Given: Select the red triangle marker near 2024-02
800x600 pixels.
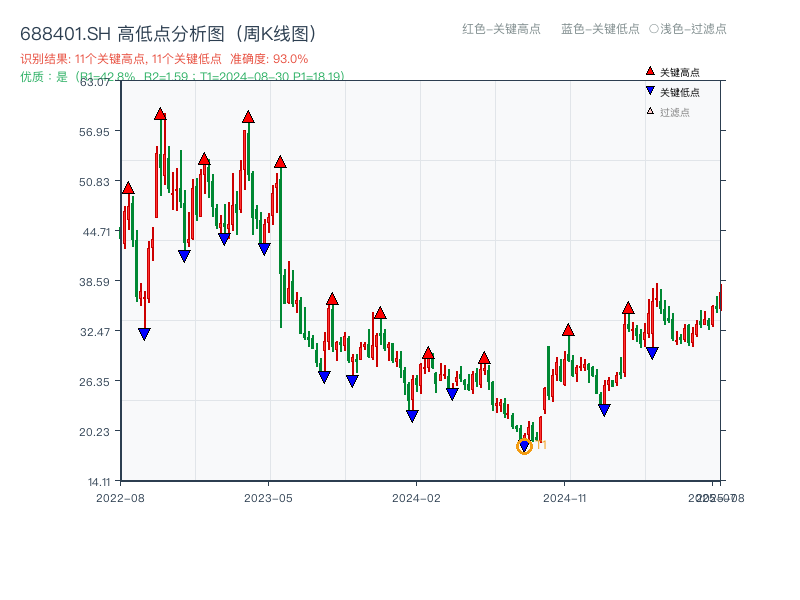Looking at the screenshot, I should coord(428,353).
